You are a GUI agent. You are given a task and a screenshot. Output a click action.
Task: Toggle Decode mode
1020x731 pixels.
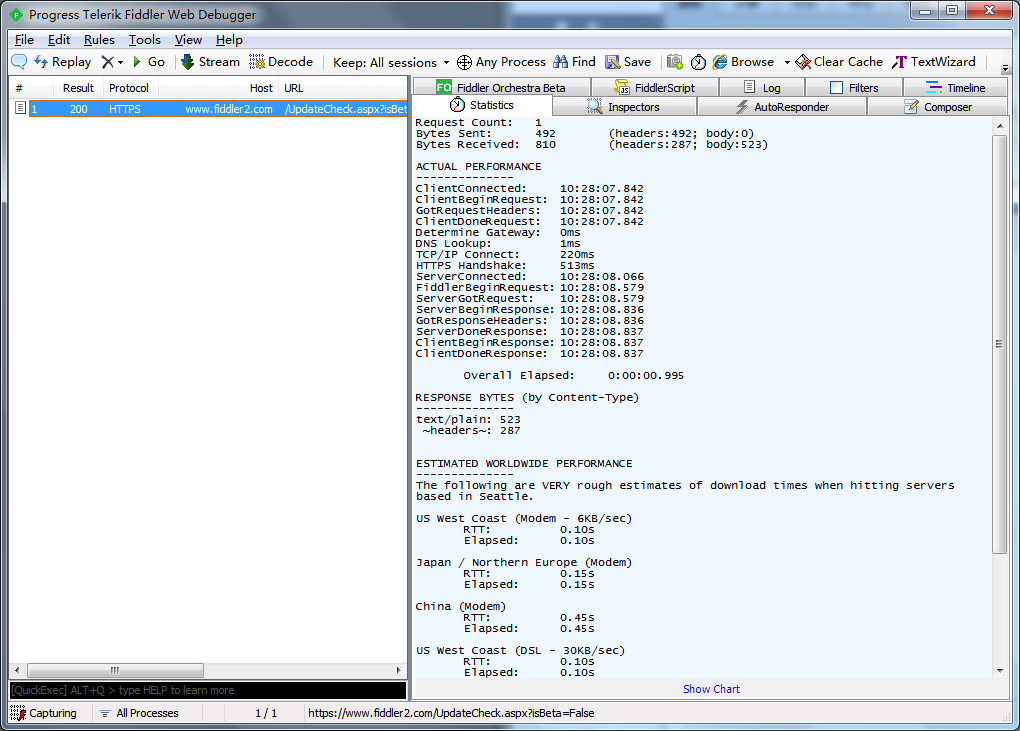pos(281,62)
